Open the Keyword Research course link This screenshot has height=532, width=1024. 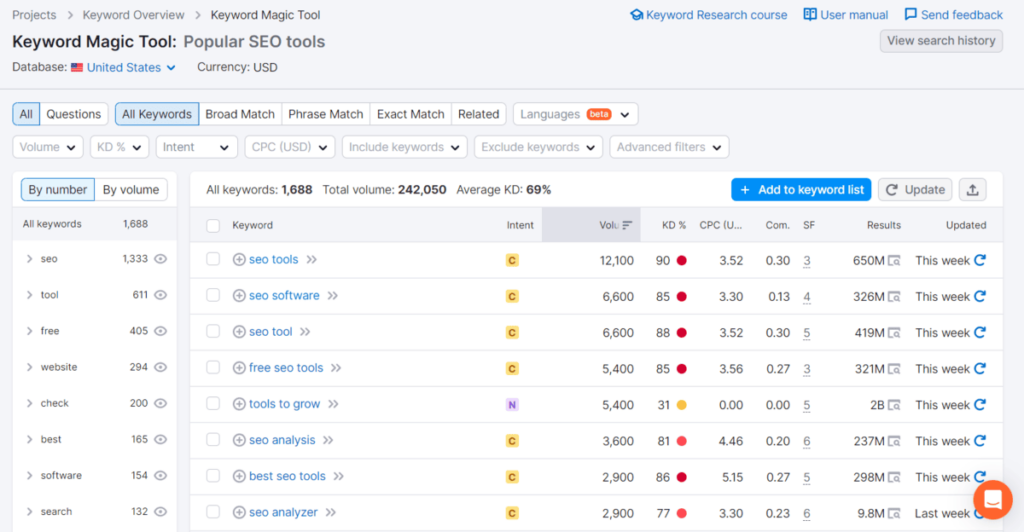(x=709, y=15)
